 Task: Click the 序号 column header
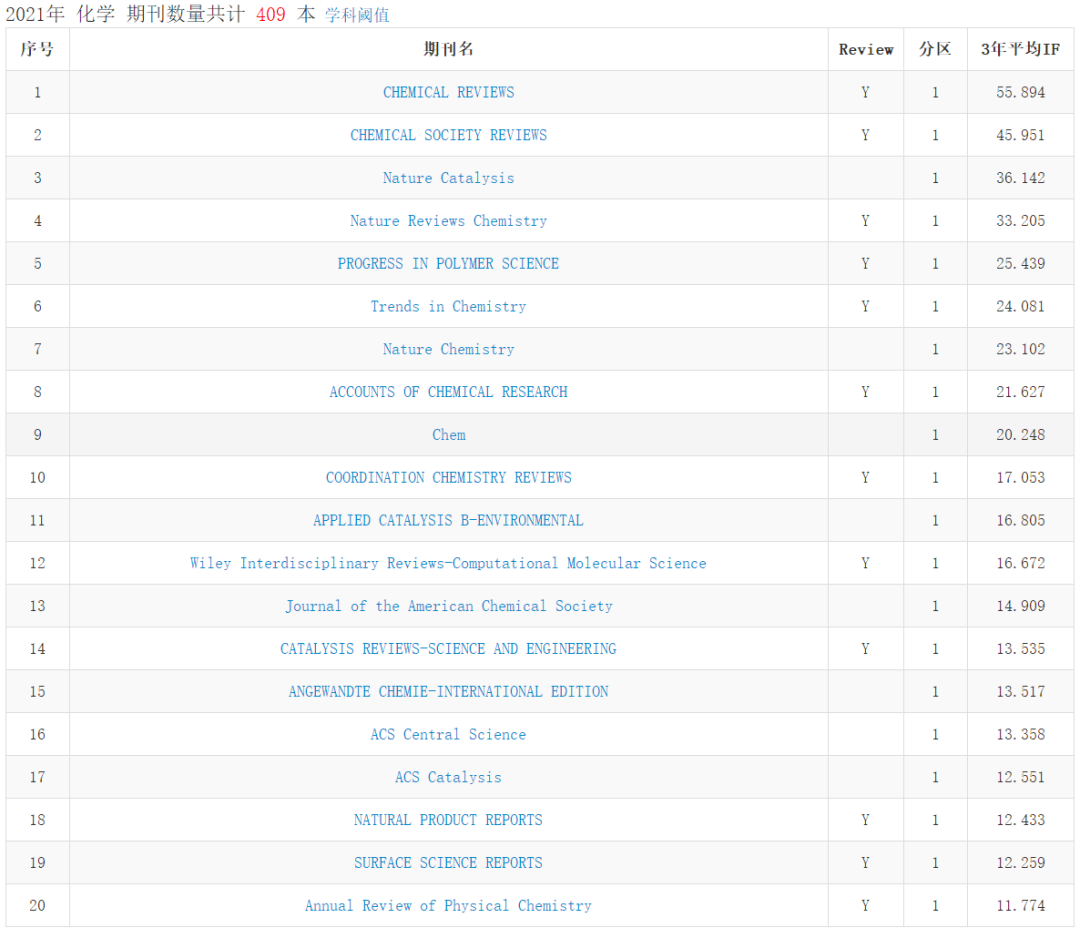click(x=37, y=49)
